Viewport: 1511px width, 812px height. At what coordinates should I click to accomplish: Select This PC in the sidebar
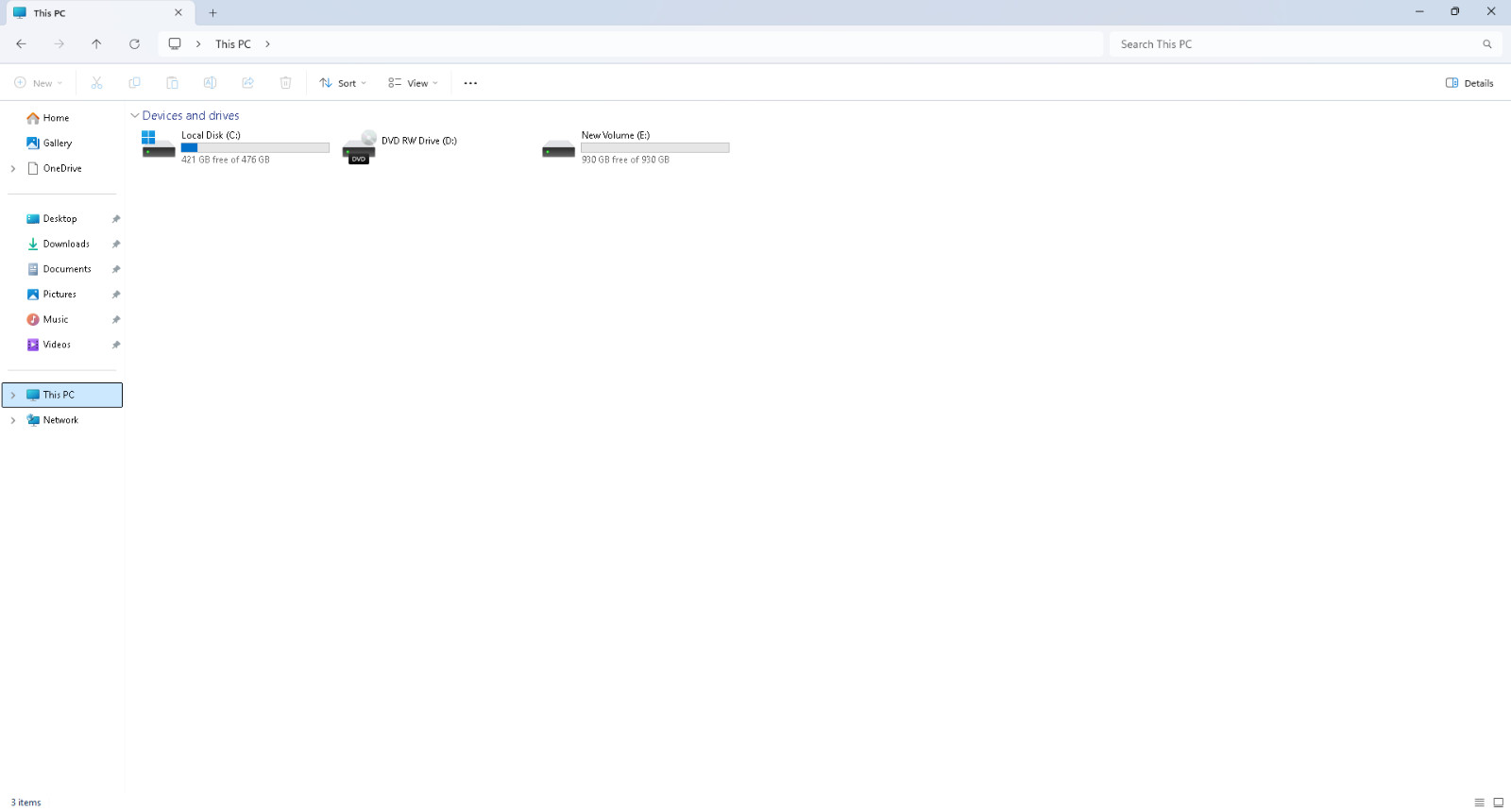click(62, 396)
